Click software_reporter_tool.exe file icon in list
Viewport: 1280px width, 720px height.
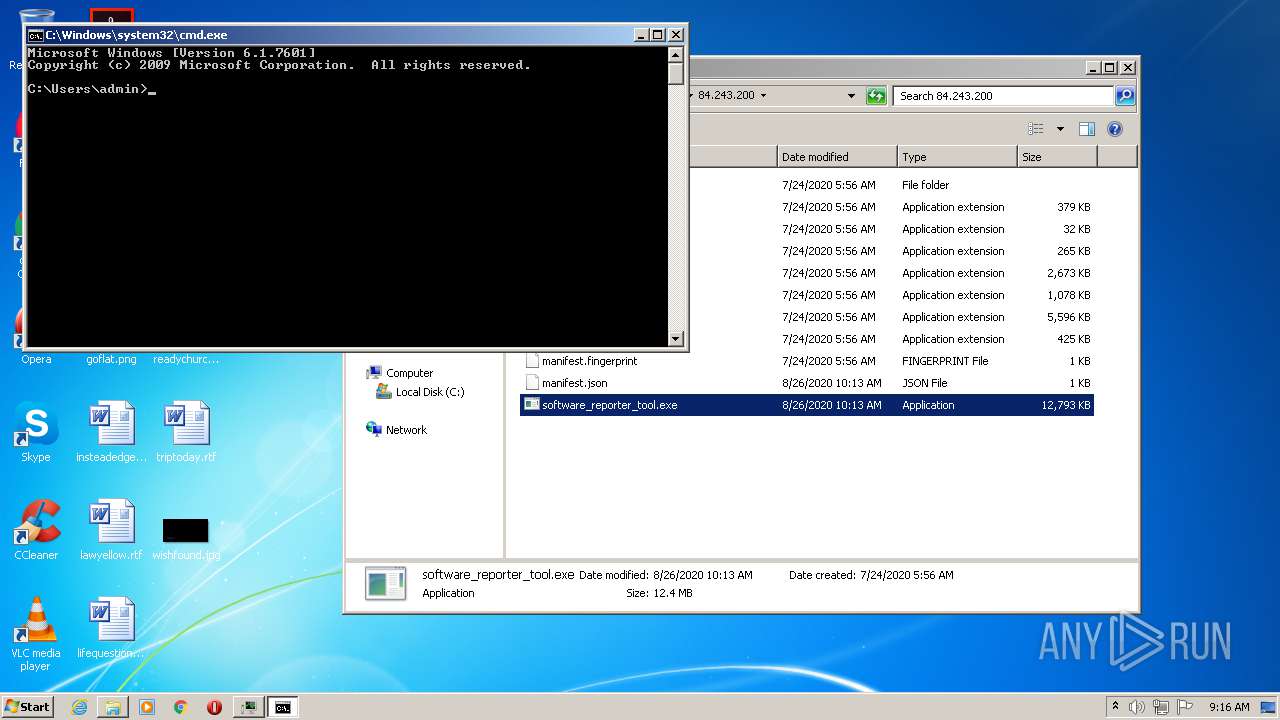pos(532,405)
